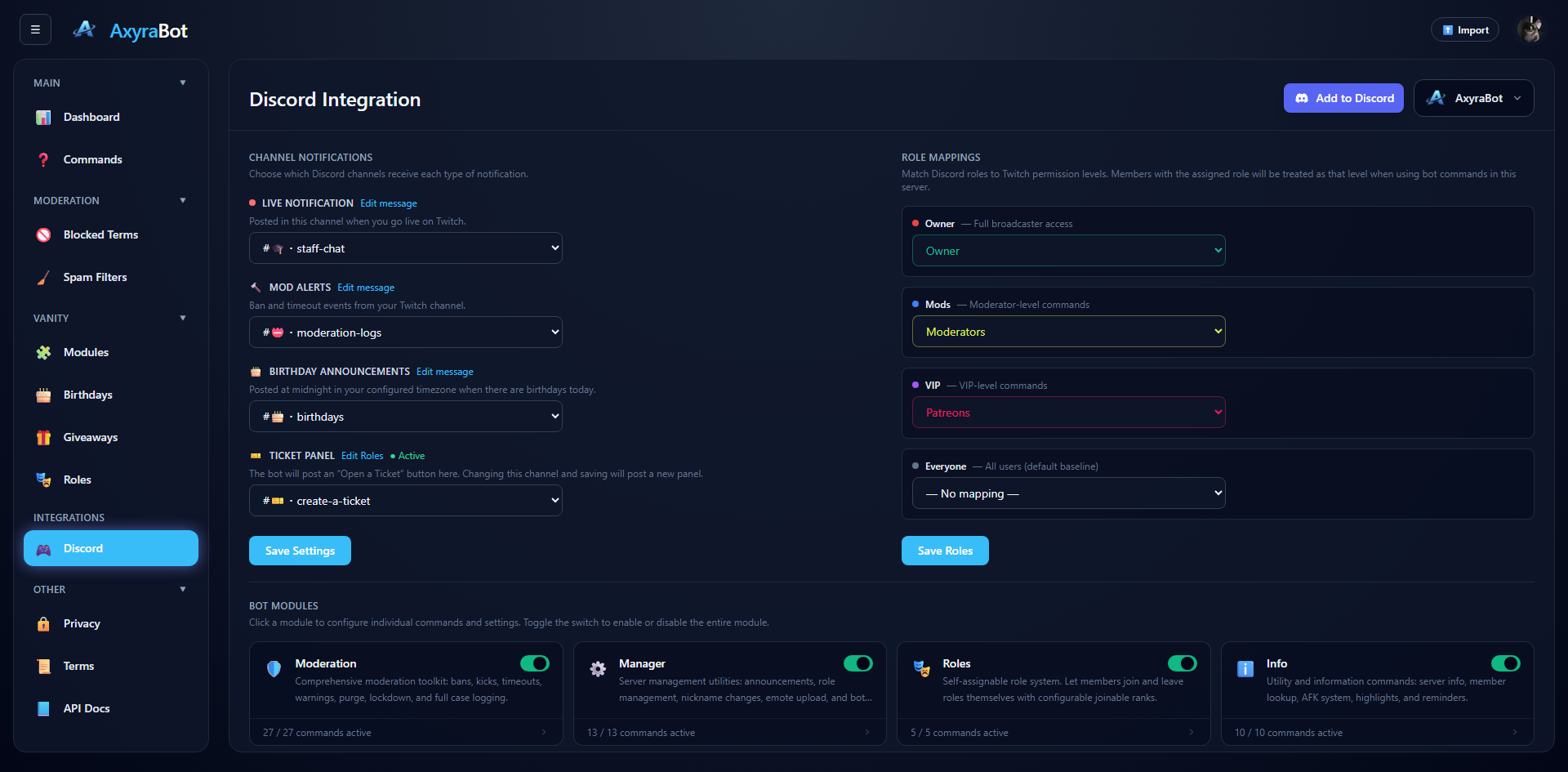This screenshot has height=772, width=1568.
Task: Collapse the OTHER sidebar section
Action: (x=183, y=589)
